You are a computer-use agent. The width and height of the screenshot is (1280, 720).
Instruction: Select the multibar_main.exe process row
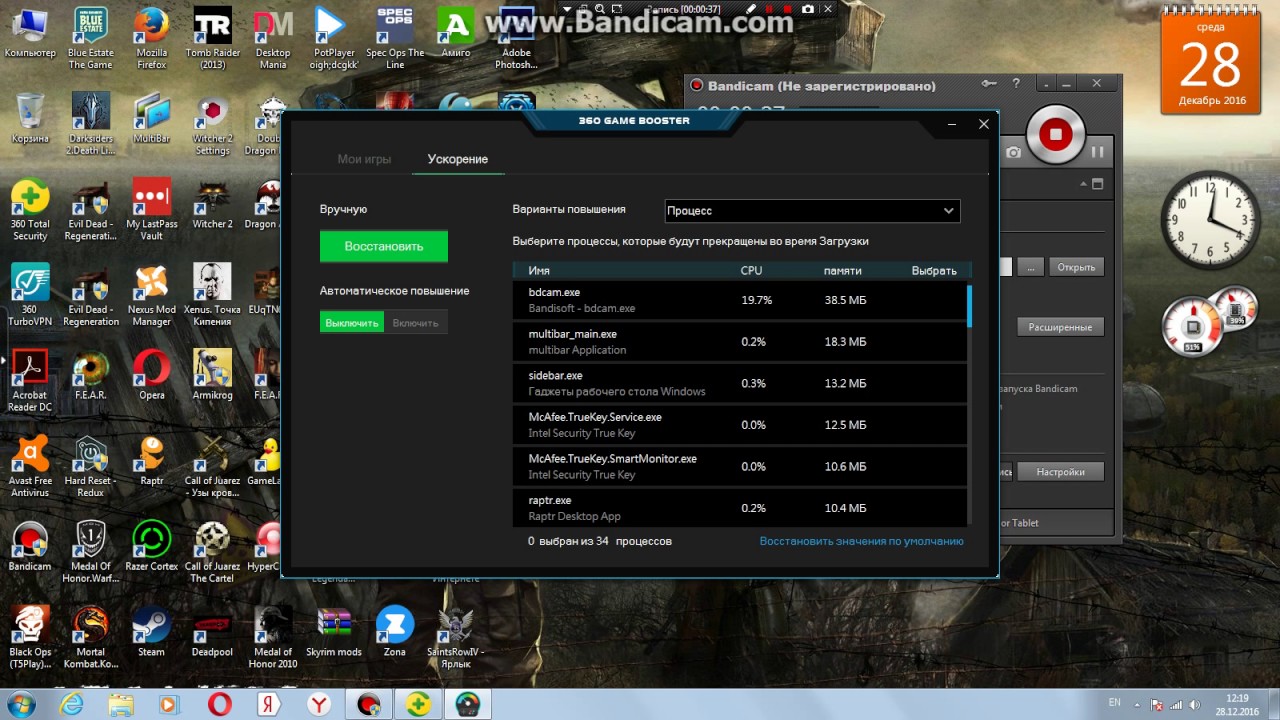[740, 342]
